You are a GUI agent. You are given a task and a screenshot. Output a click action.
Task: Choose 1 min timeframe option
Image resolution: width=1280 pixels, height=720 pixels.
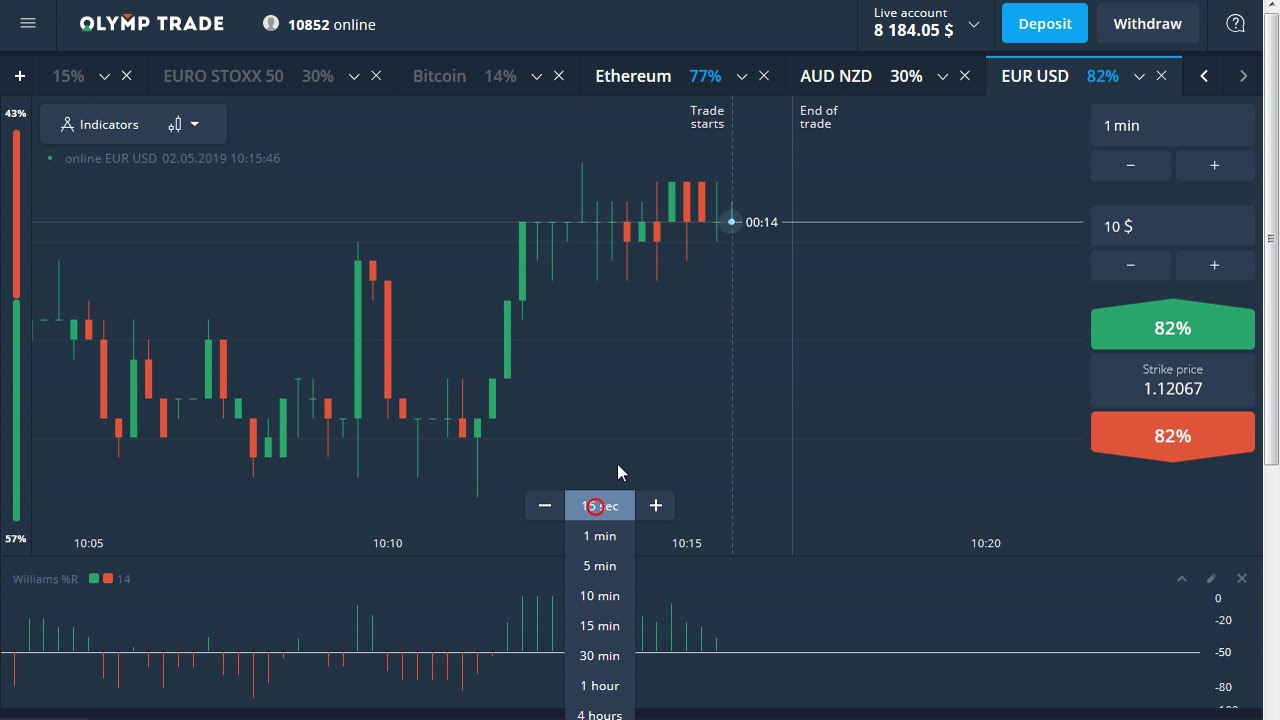click(600, 536)
